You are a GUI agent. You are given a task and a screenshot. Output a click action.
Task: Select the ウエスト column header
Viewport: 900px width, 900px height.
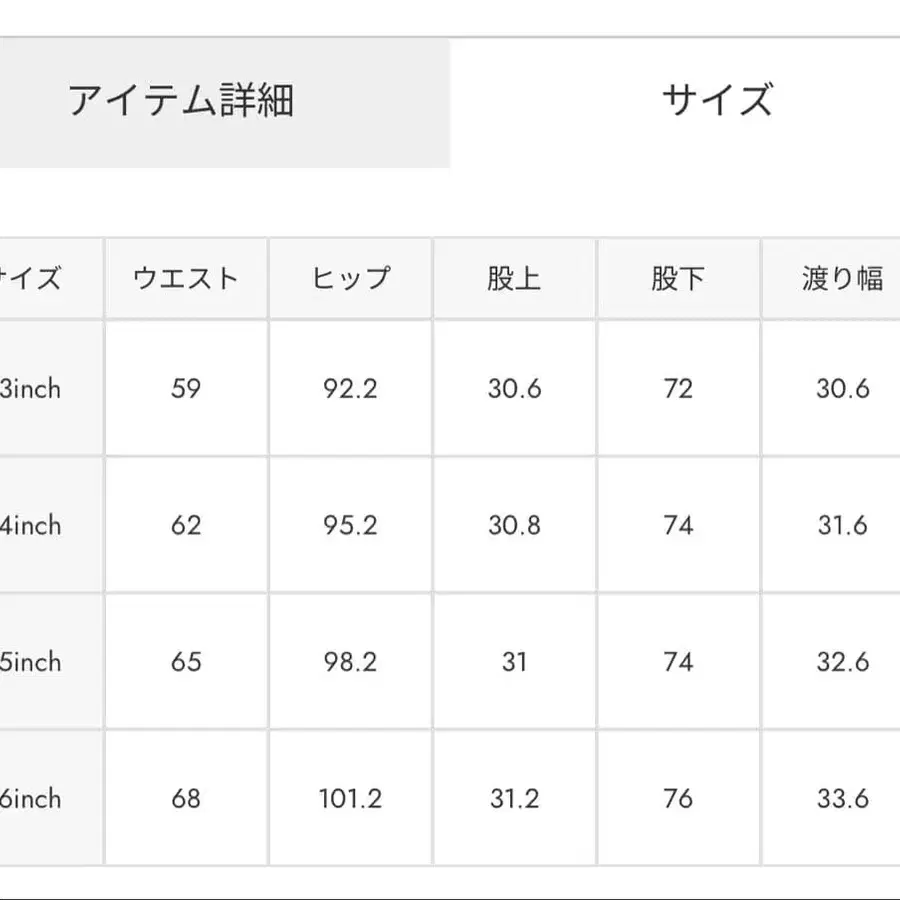[185, 278]
